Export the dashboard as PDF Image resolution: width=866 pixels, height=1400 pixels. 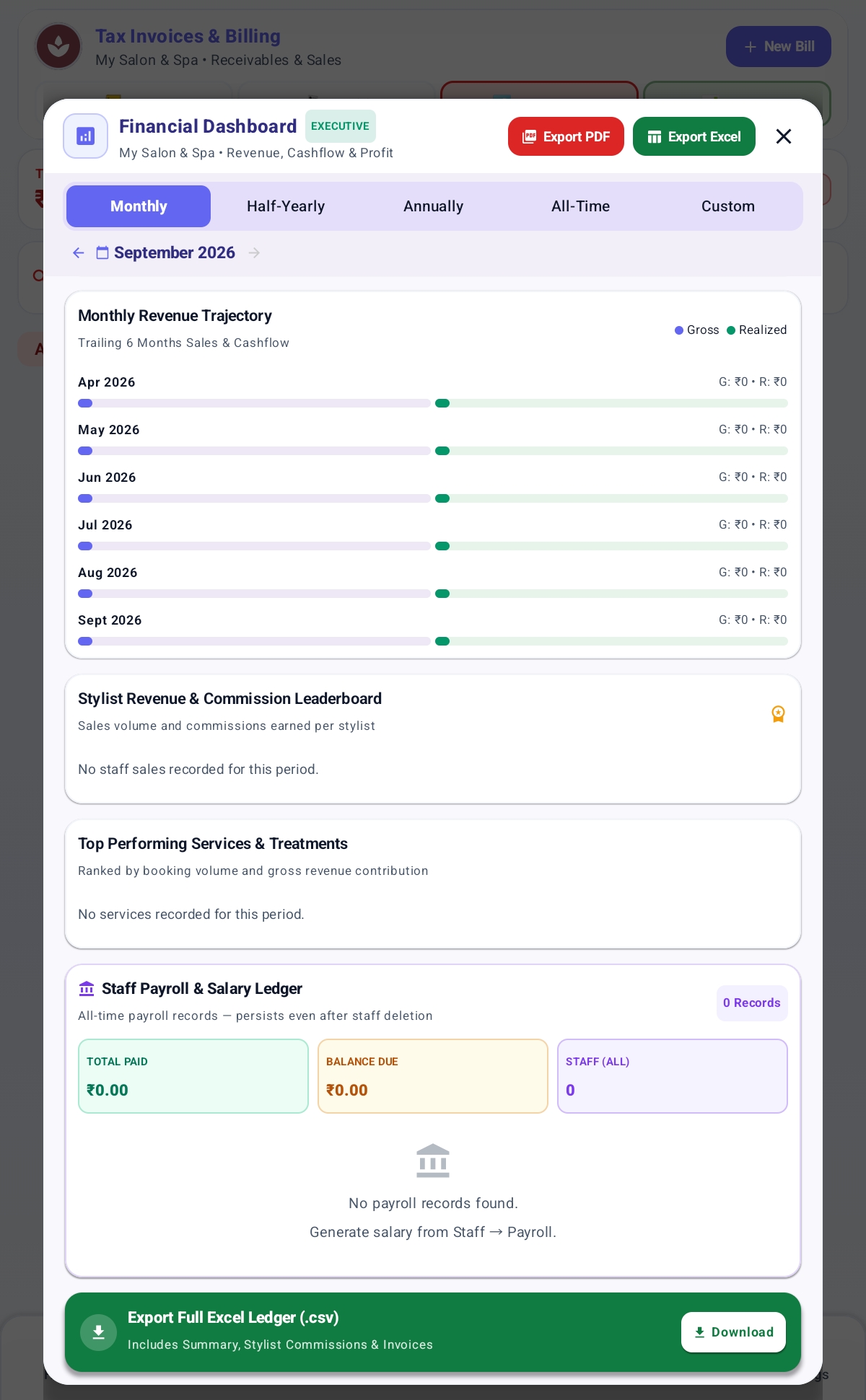point(566,136)
